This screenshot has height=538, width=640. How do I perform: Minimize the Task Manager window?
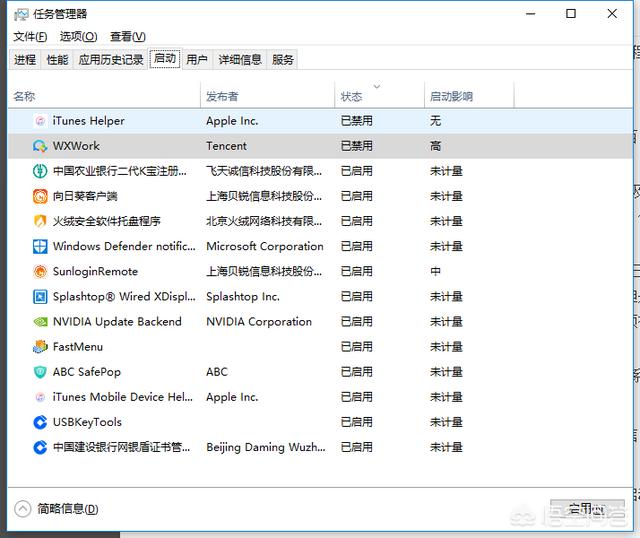pyautogui.click(x=531, y=14)
